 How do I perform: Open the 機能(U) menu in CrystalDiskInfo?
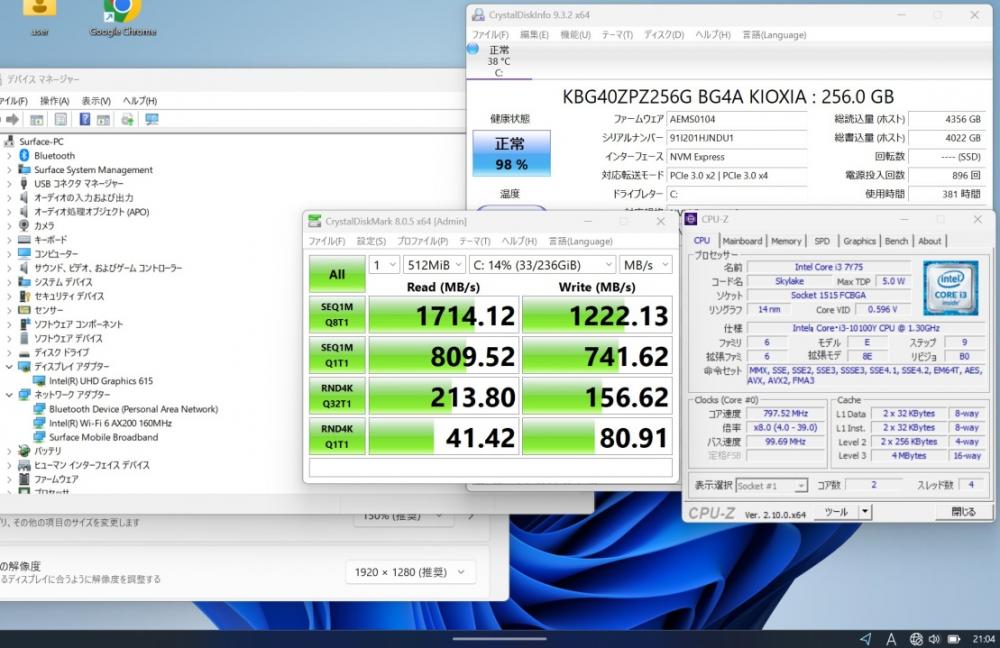point(575,34)
